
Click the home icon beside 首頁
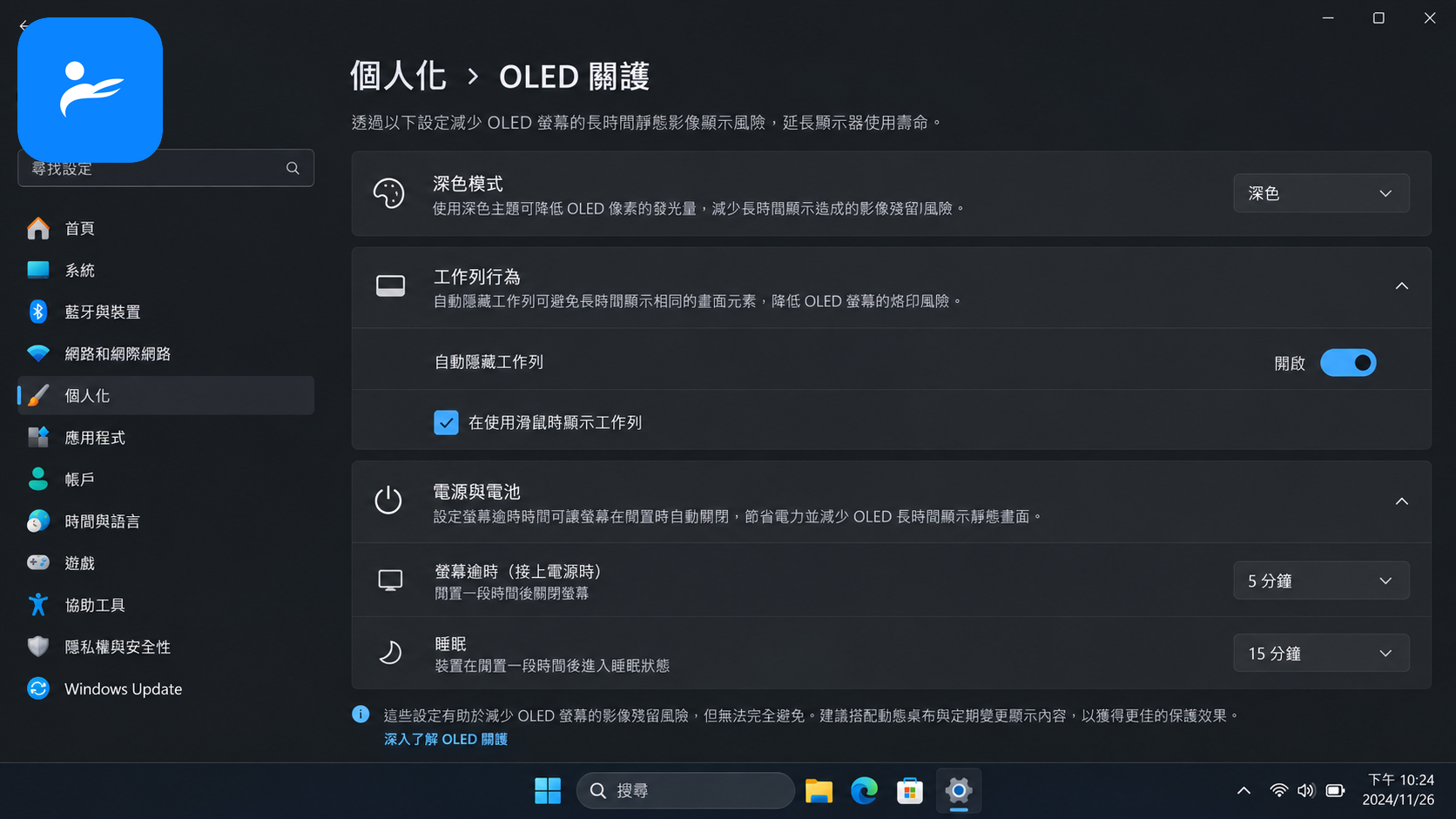coord(38,228)
